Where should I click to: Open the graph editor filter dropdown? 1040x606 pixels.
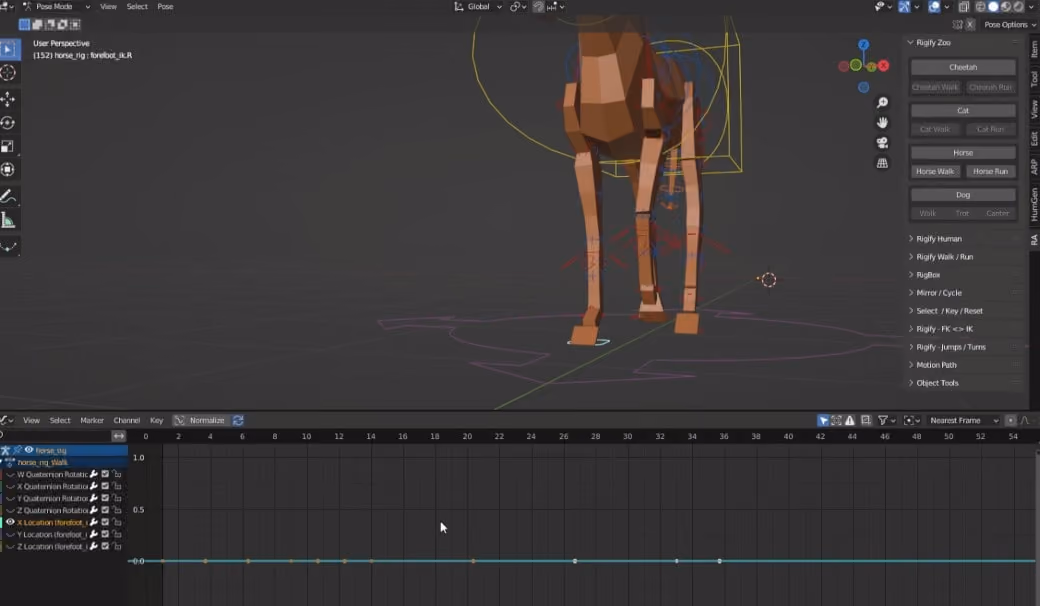click(887, 420)
